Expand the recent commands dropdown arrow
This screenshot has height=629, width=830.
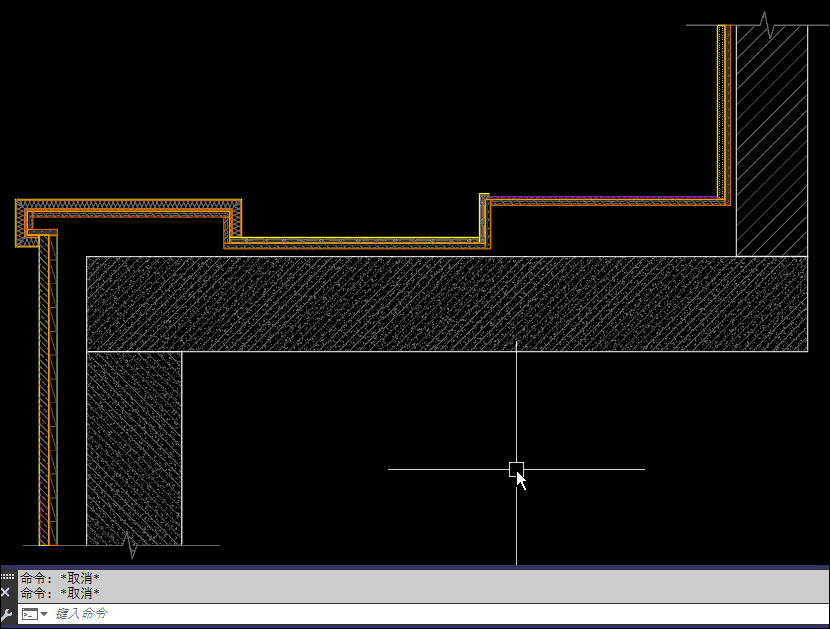pyautogui.click(x=44, y=614)
